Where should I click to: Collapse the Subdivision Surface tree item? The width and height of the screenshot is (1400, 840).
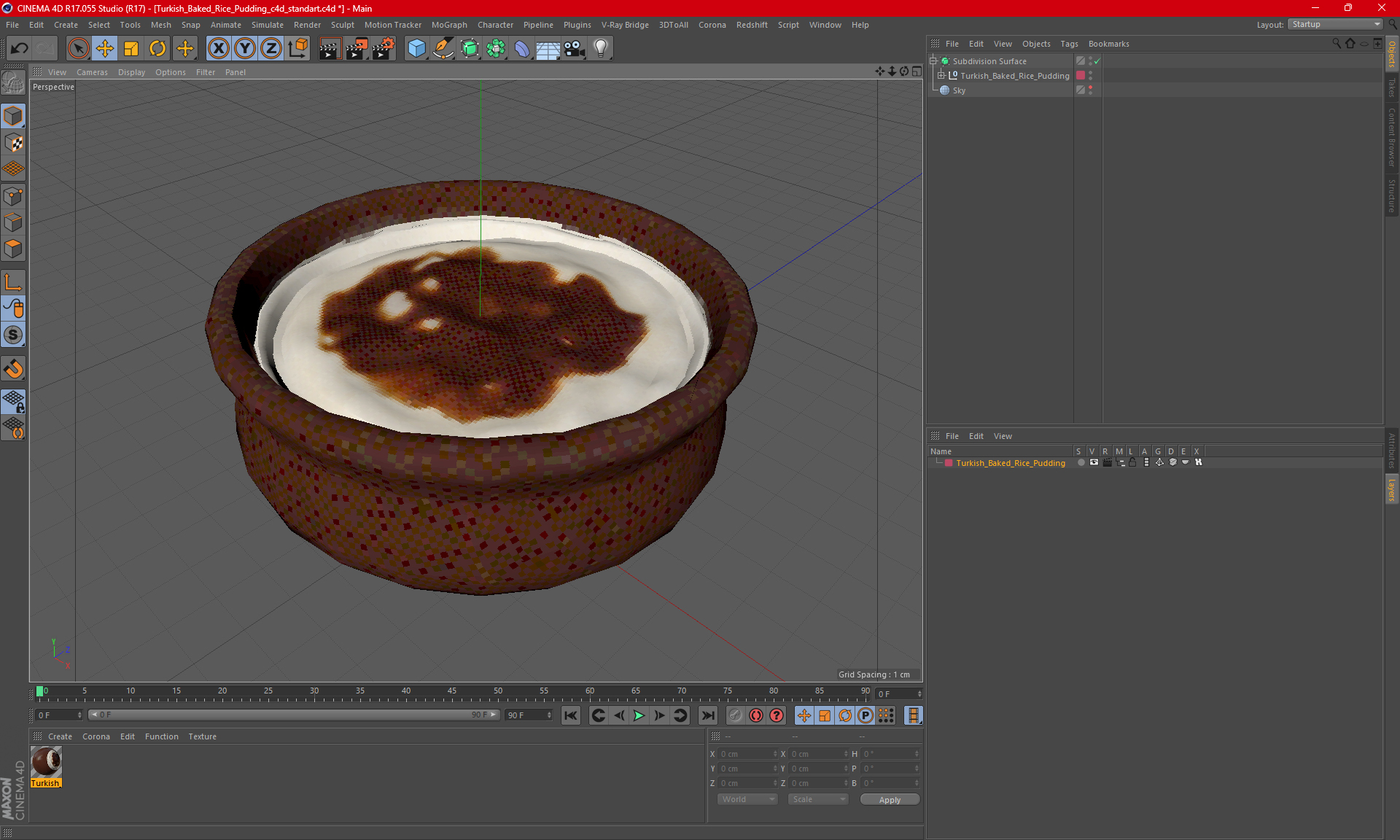pos(933,61)
